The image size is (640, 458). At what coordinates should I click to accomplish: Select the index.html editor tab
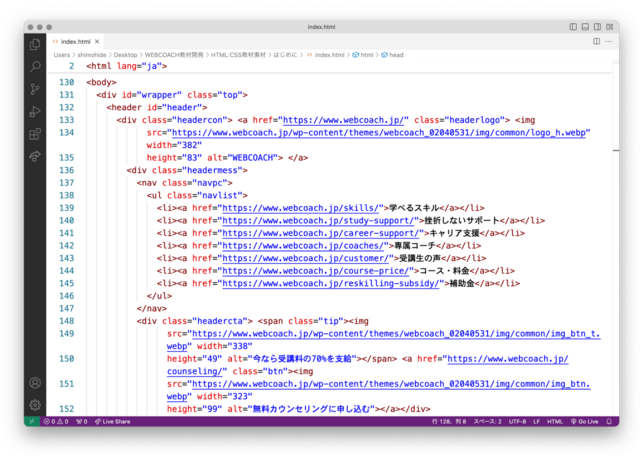(x=76, y=41)
